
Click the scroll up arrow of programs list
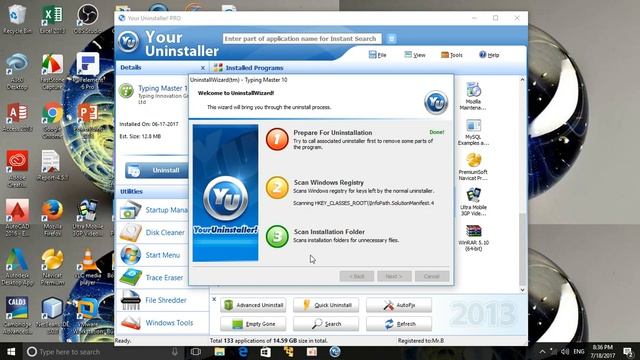[522, 80]
